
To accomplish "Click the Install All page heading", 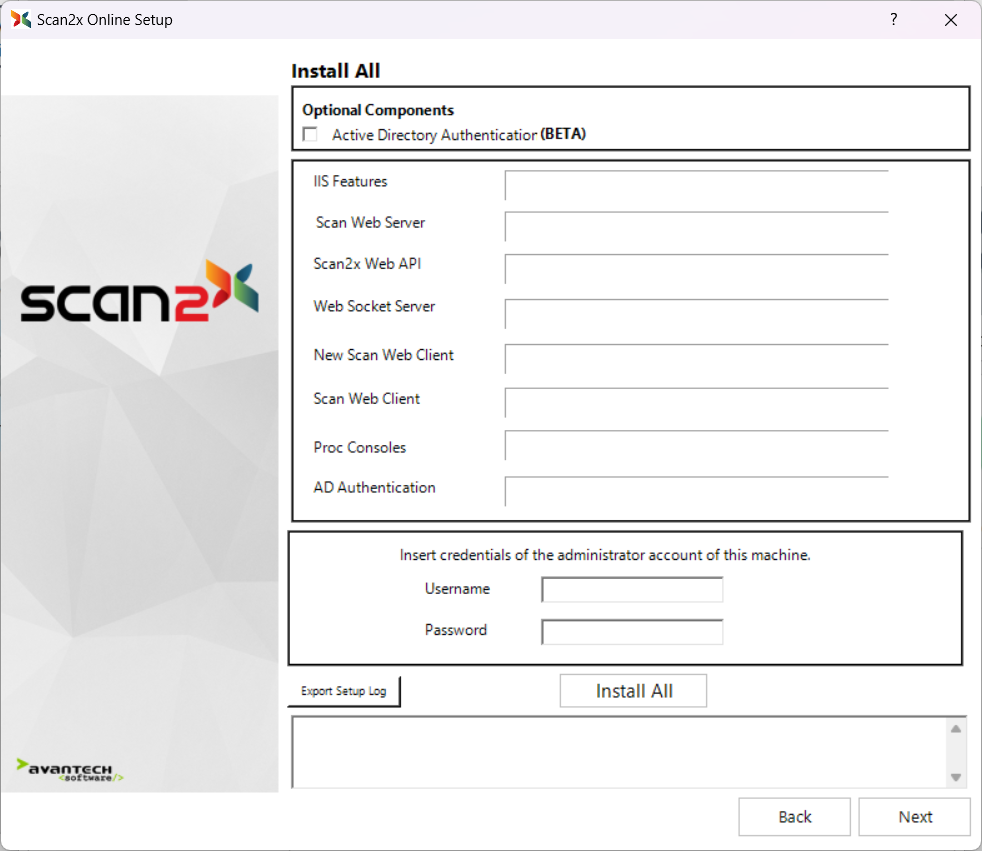I will (336, 71).
